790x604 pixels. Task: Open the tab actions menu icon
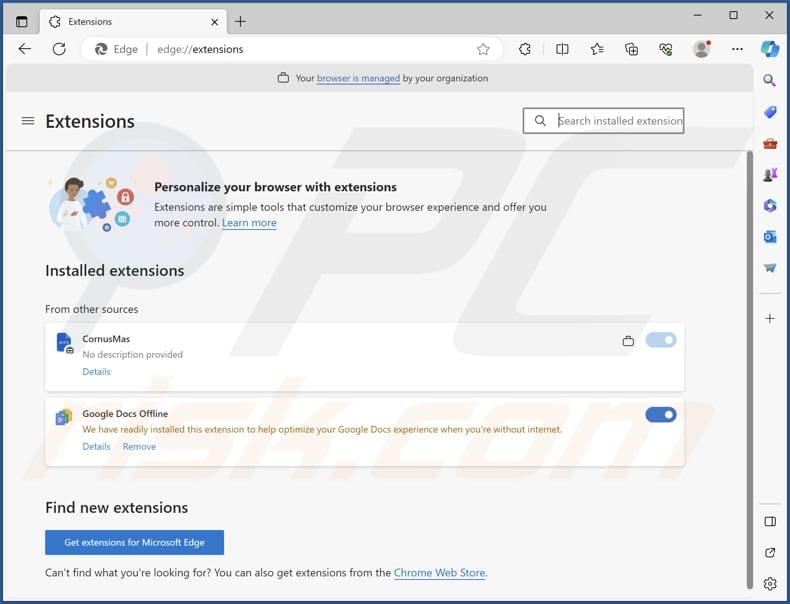point(22,22)
